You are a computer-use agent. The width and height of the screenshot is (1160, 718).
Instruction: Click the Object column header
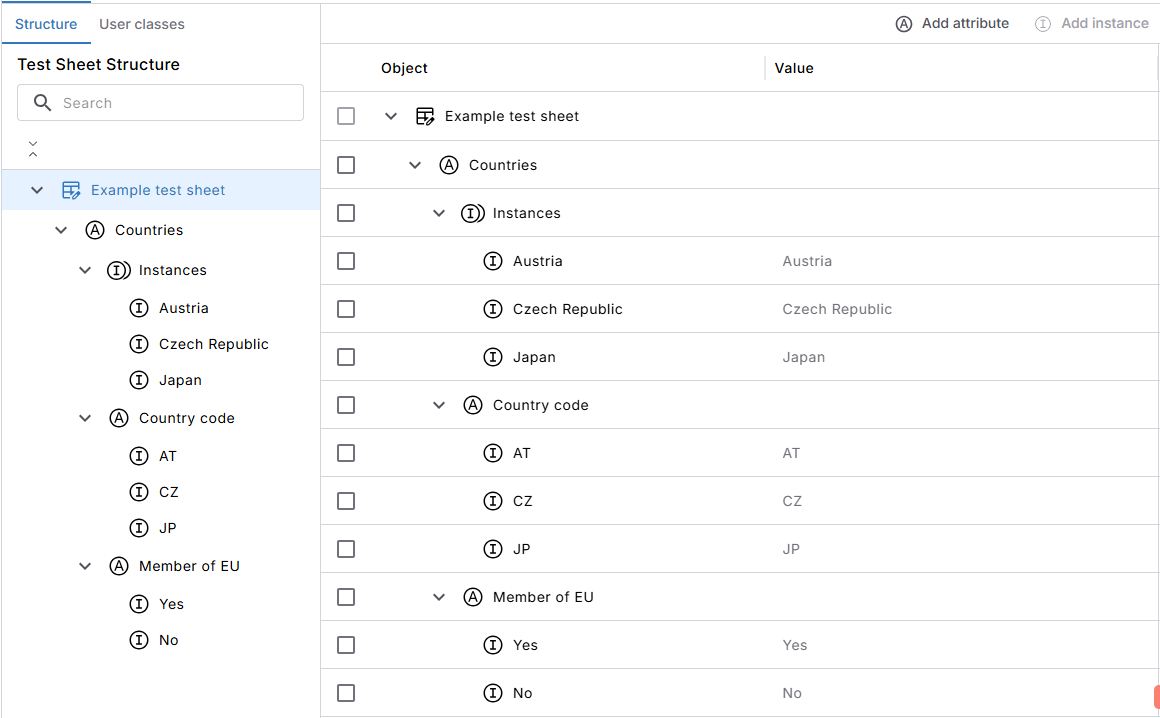(x=404, y=68)
